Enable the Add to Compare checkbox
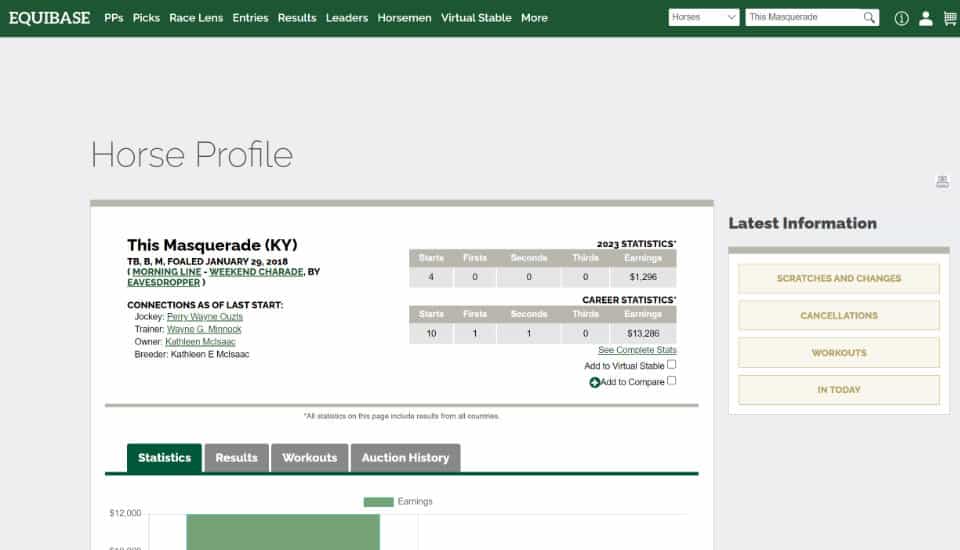960x550 pixels. (671, 381)
